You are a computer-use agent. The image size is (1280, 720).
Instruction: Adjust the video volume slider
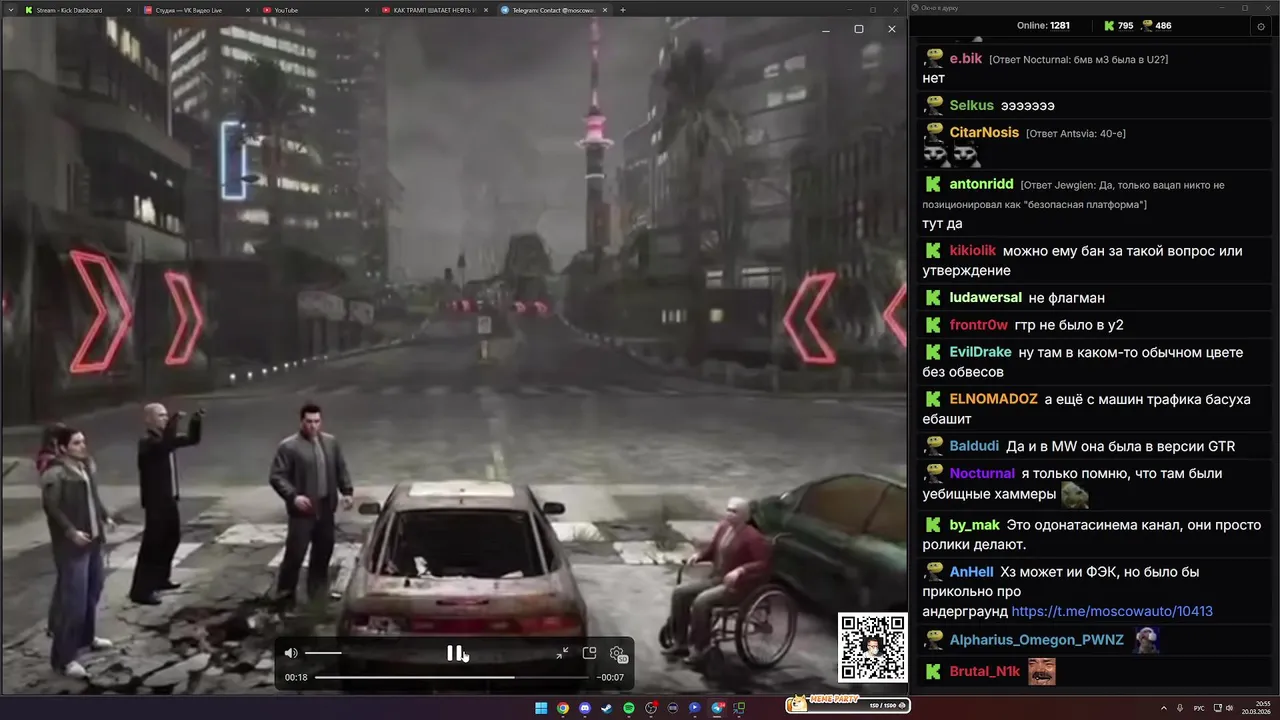323,653
